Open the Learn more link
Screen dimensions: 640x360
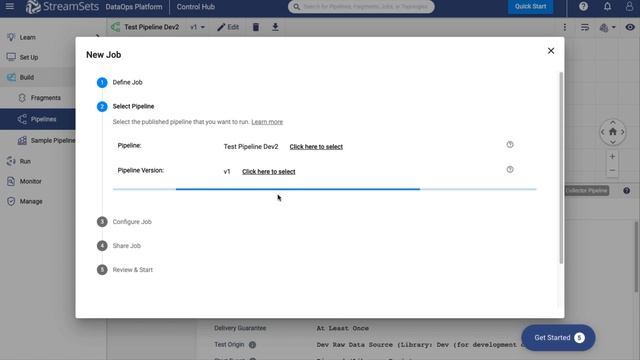[267, 122]
